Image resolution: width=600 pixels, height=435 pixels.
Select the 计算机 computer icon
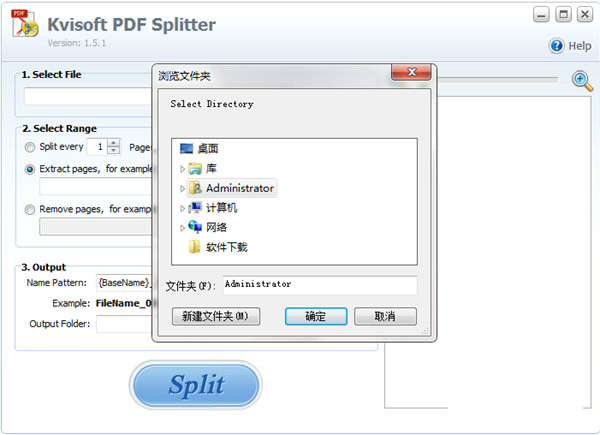point(195,208)
